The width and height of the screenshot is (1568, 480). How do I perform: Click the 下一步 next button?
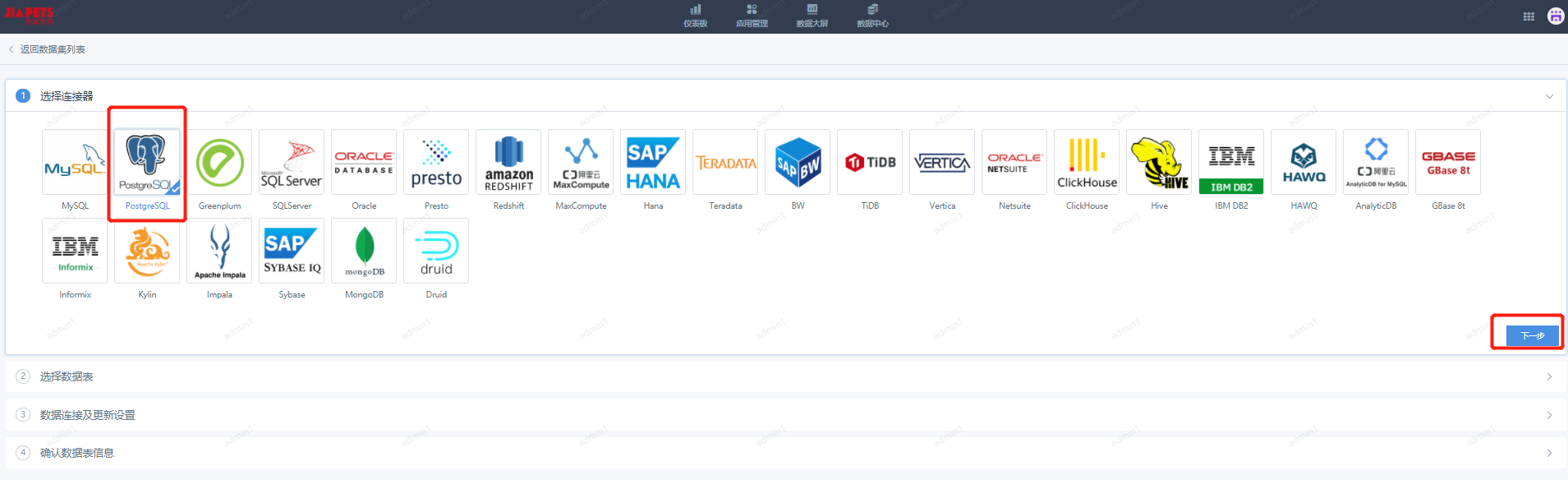coord(1533,335)
